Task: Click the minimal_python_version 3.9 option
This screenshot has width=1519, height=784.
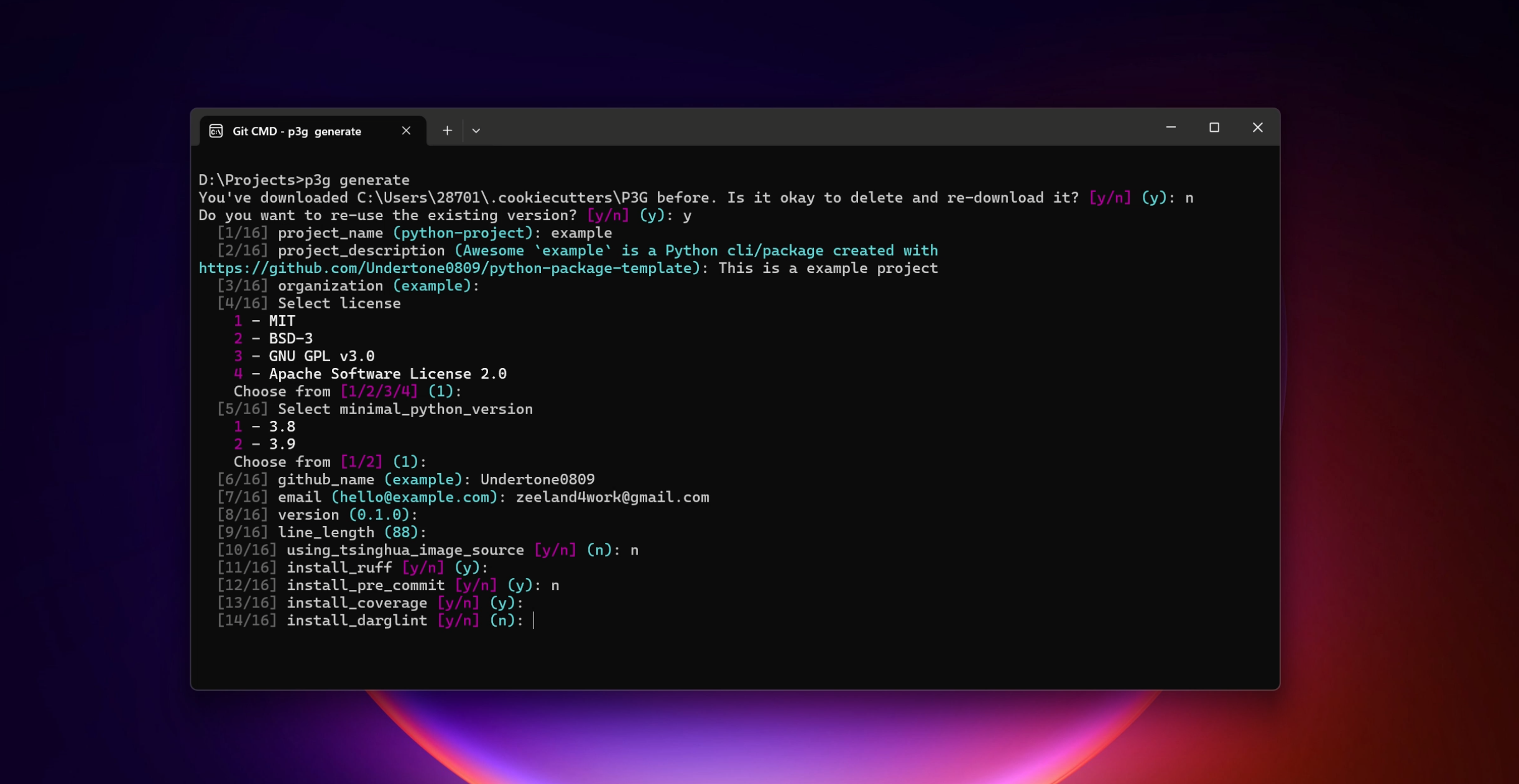Action: click(264, 443)
